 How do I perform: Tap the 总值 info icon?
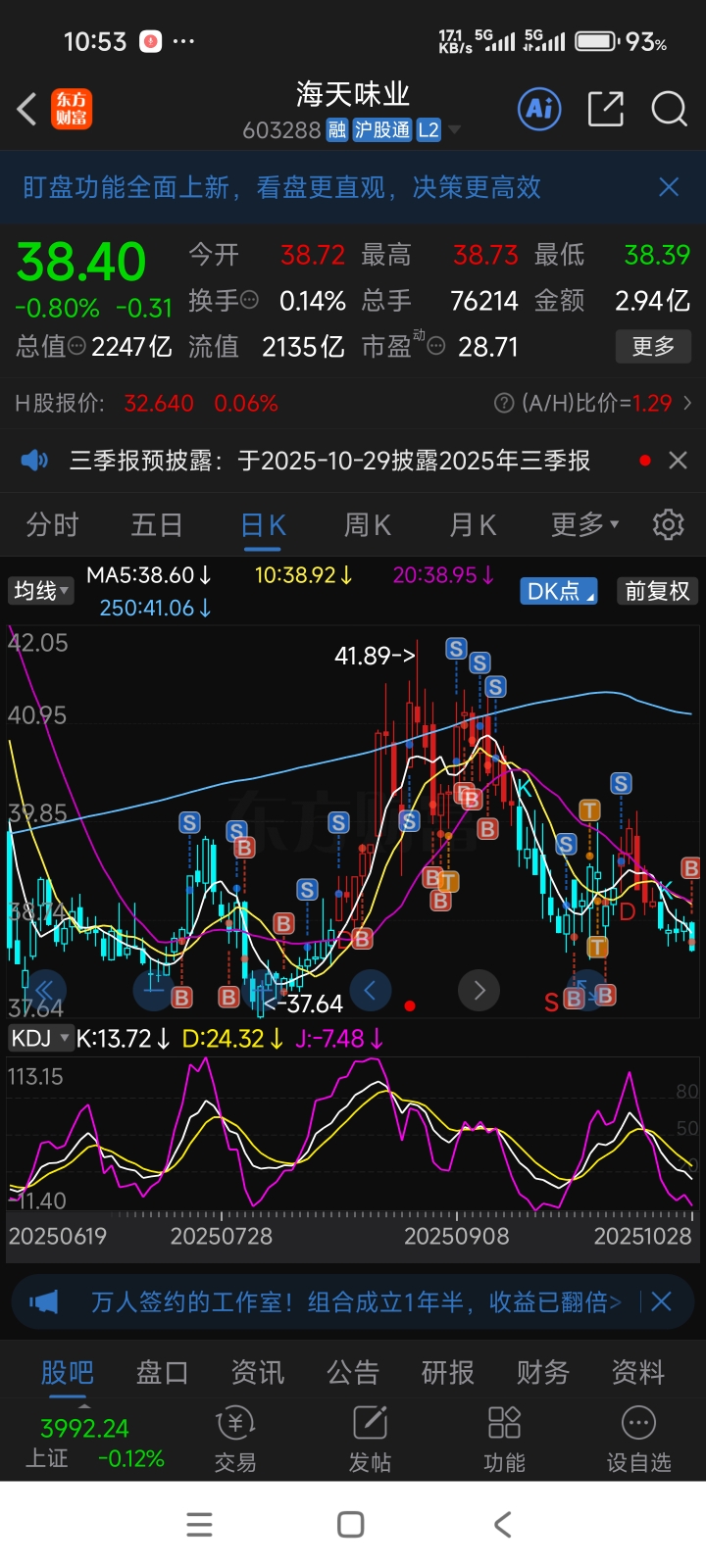pos(77,346)
